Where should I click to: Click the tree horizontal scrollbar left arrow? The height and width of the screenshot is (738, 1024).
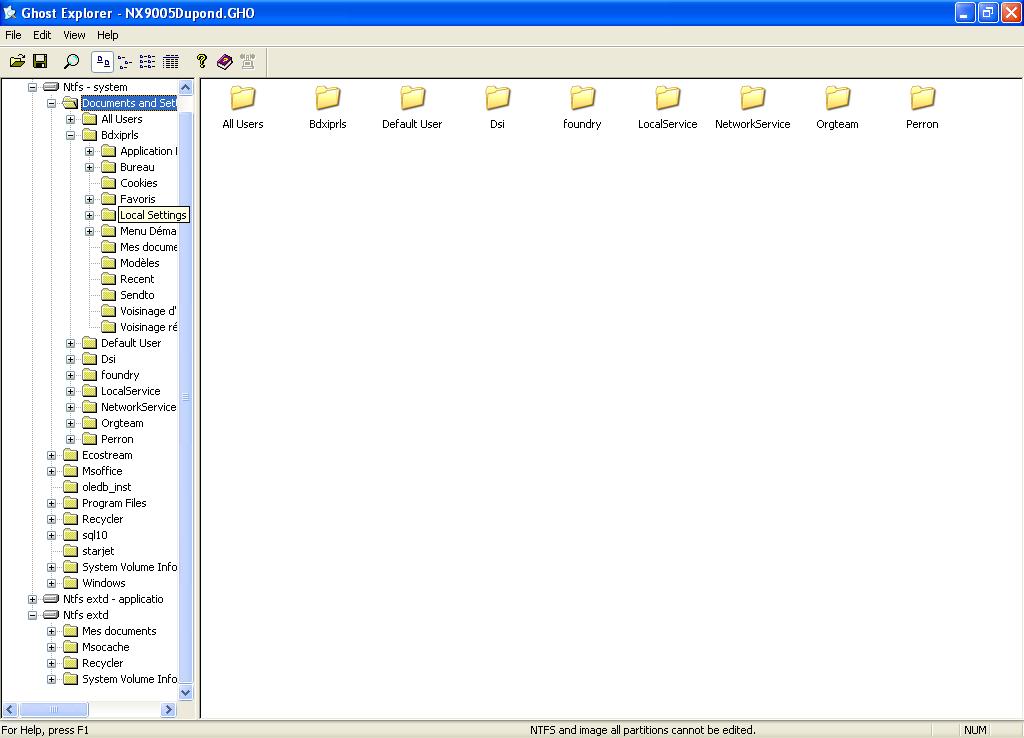(x=10, y=709)
